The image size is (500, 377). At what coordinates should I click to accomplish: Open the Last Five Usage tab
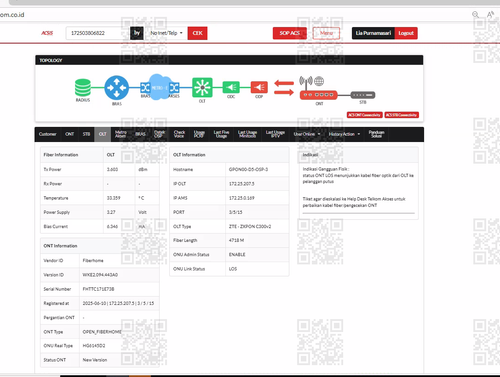[221, 134]
